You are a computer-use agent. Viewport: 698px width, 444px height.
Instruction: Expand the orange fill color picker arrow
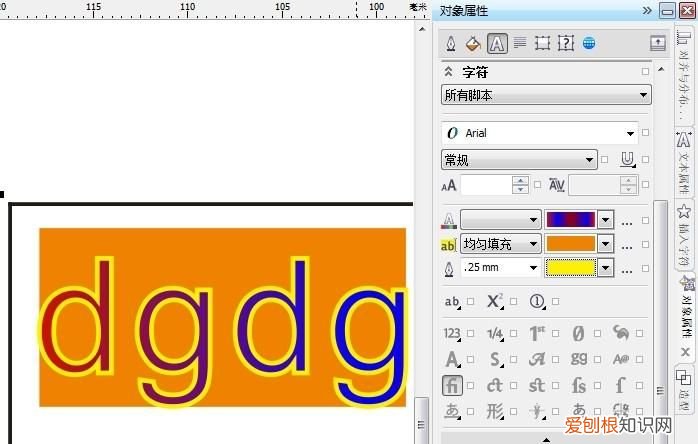click(605, 244)
